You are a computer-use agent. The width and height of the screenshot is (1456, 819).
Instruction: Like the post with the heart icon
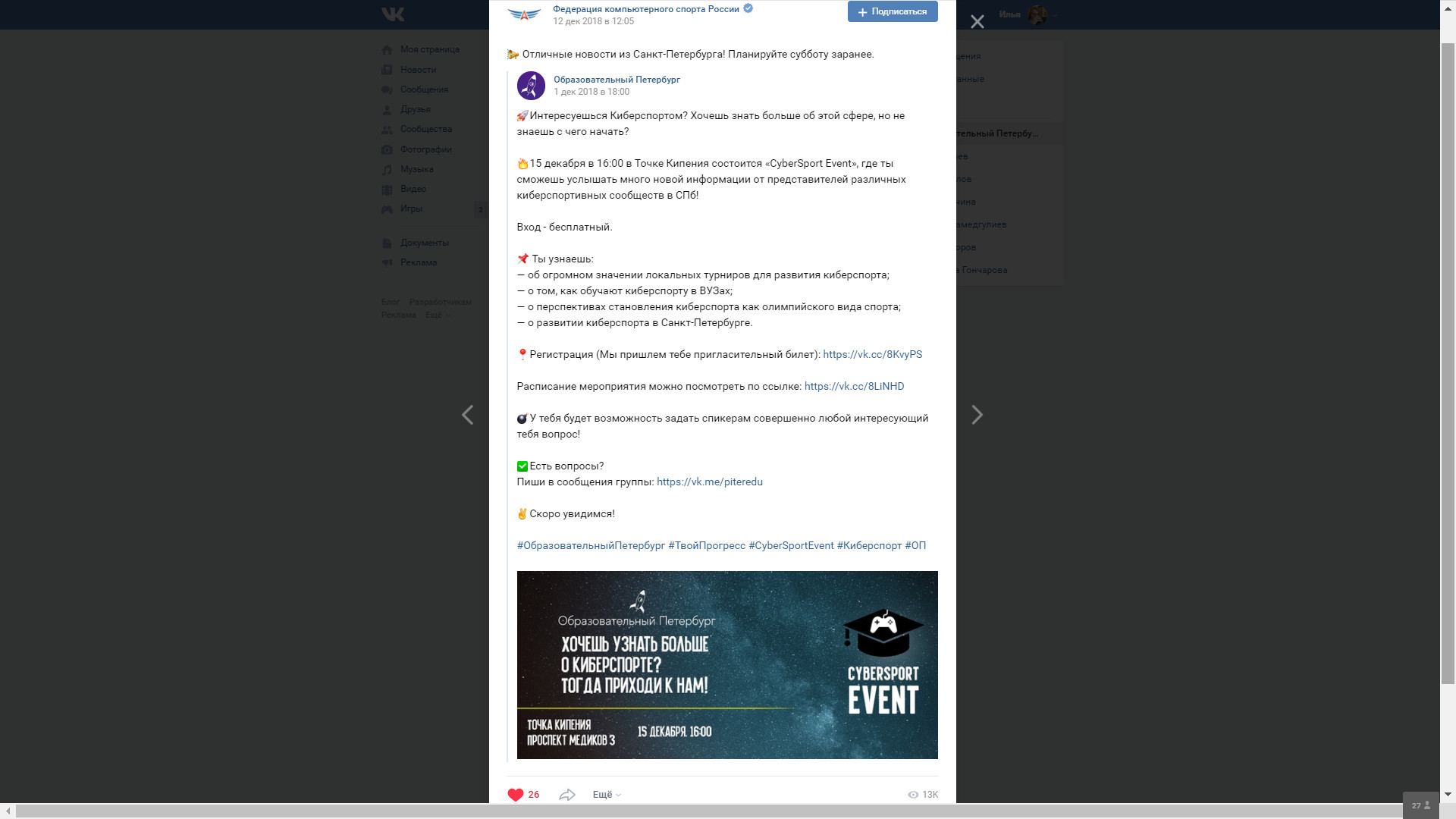click(x=516, y=795)
